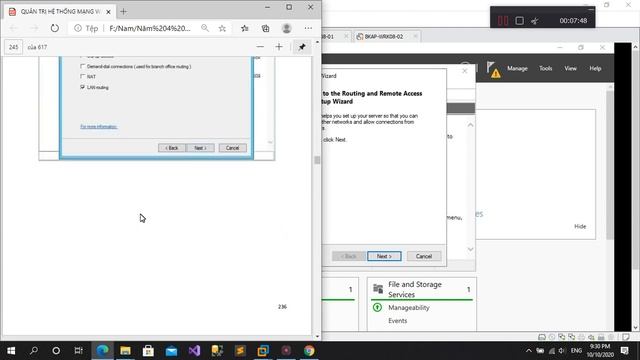Viewport: 640px width, 360px height.
Task: Open Mail app from the taskbar
Action: [x=171, y=351]
